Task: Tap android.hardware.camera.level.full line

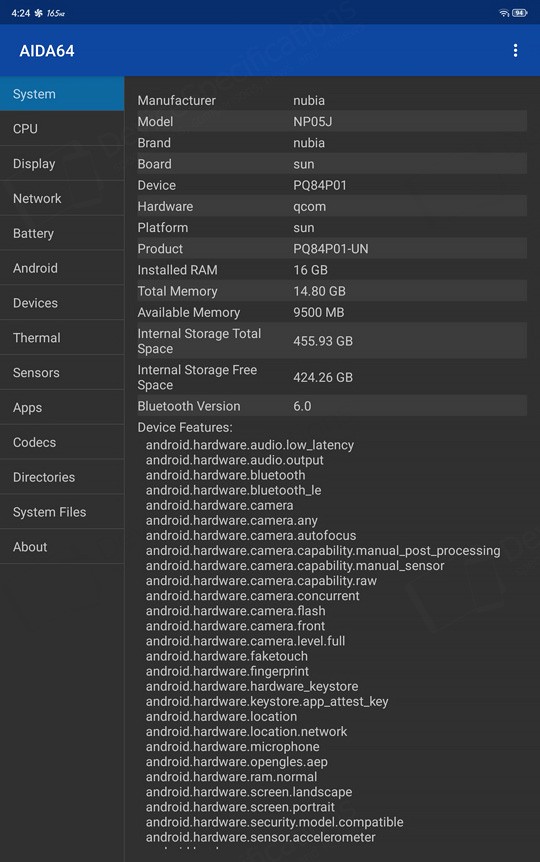Action: coord(245,641)
